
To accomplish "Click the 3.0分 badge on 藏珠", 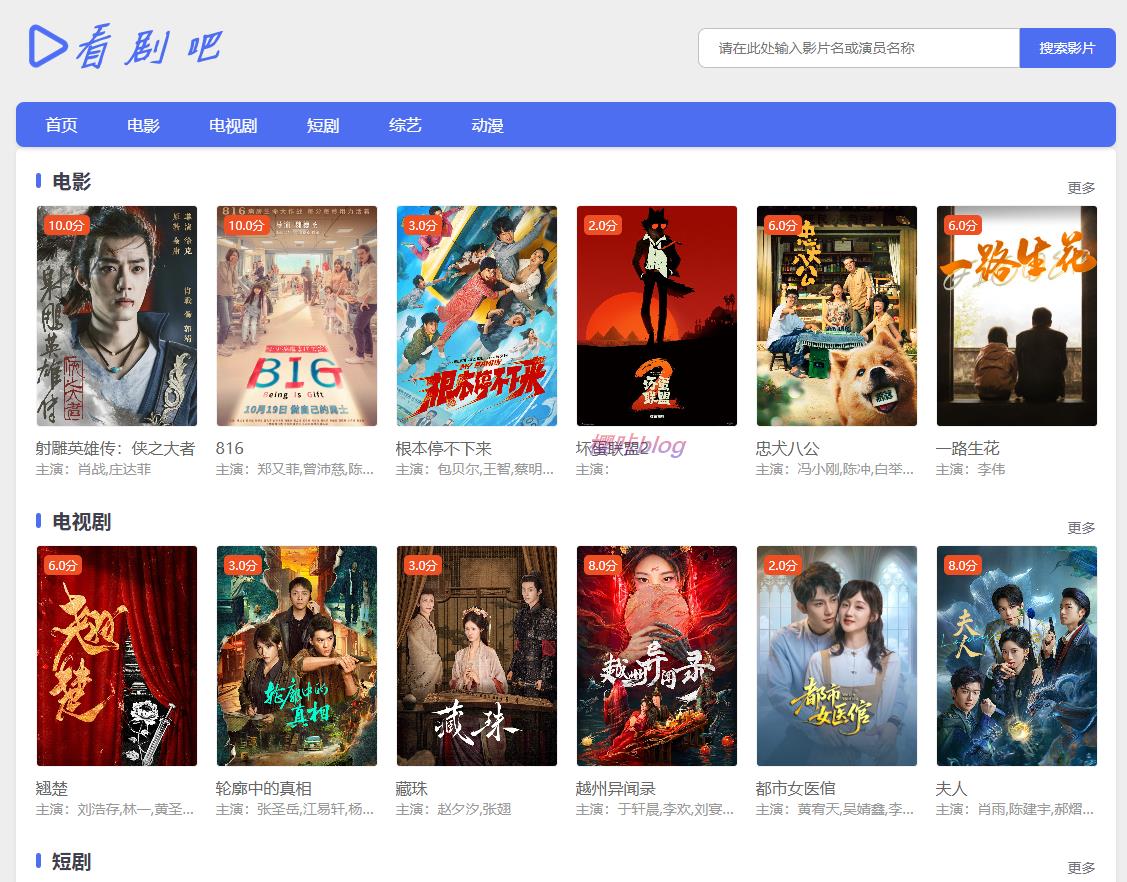I will point(423,565).
